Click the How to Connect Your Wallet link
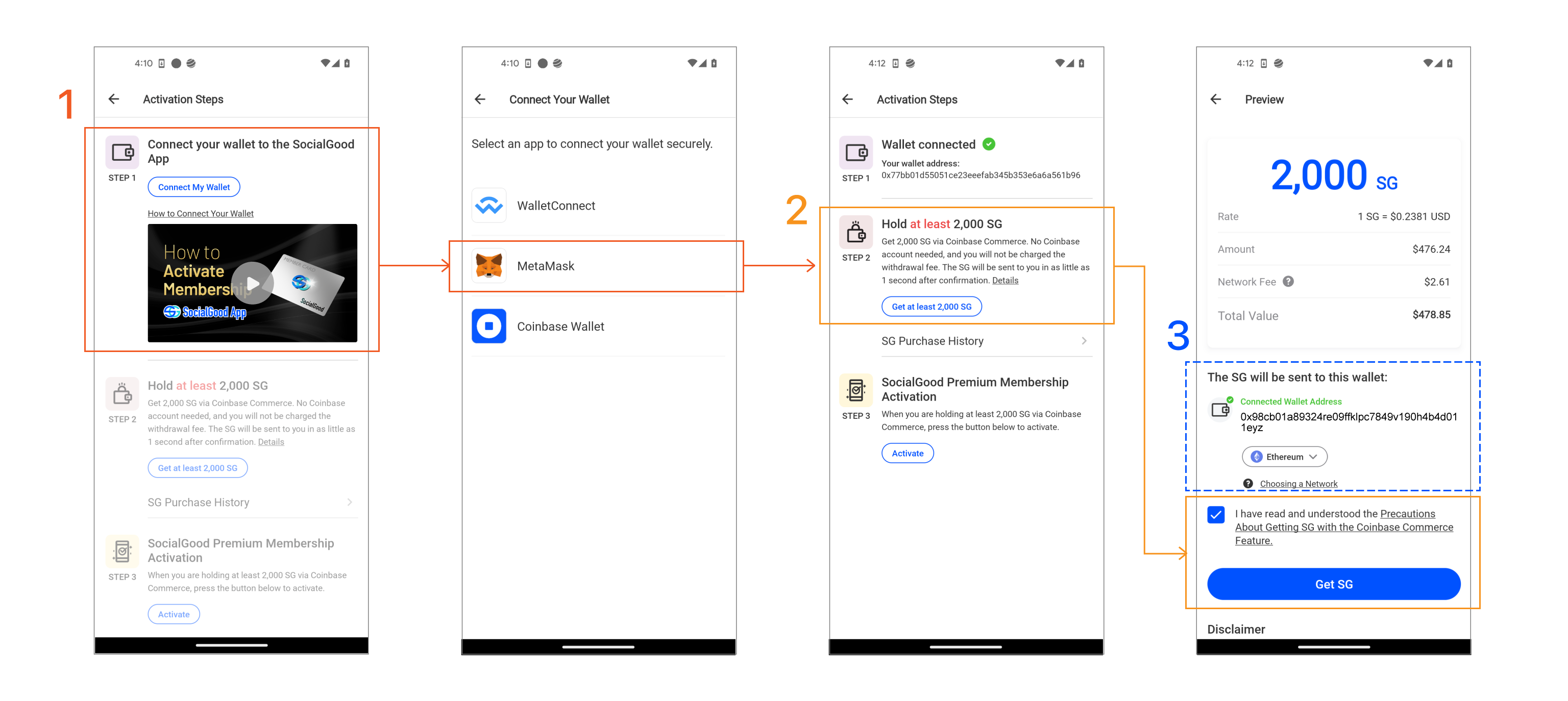The width and height of the screenshot is (1568, 701). (201, 213)
